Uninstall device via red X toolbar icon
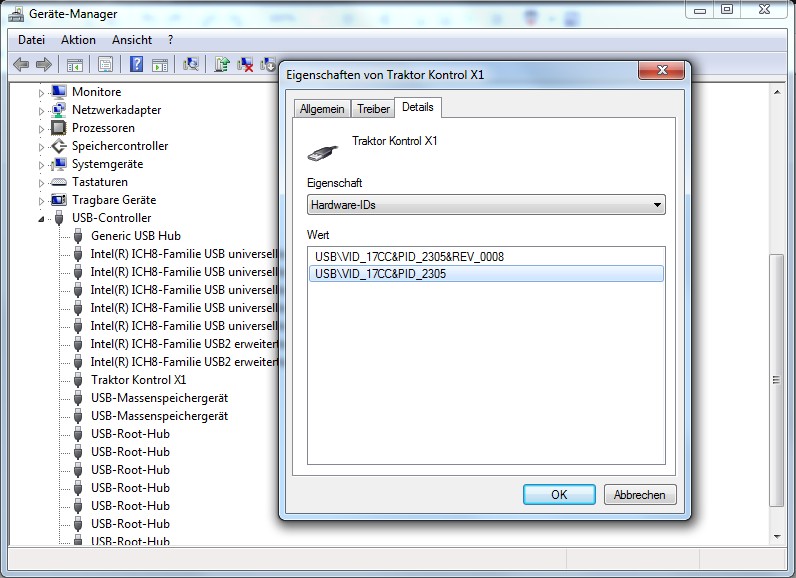Viewport: 796px width, 578px height. tap(245, 64)
